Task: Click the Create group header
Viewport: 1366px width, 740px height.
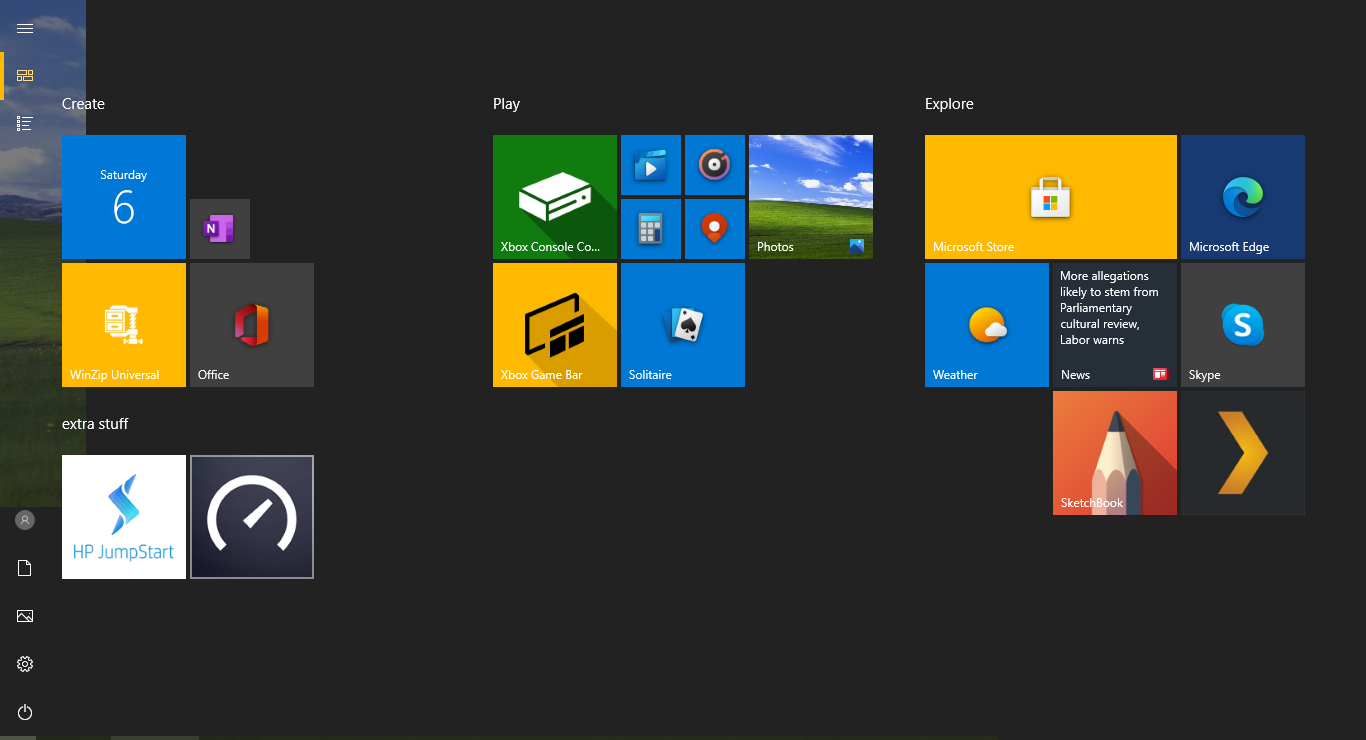Action: click(x=83, y=104)
